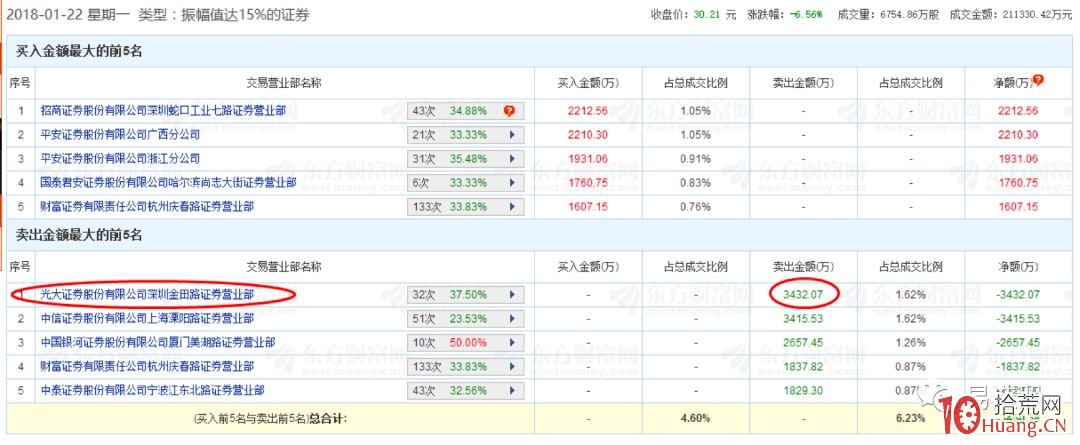Open 光大证券深圳金田路证券营业部 link
Viewport: 1080px width, 445px height.
[x=147, y=295]
